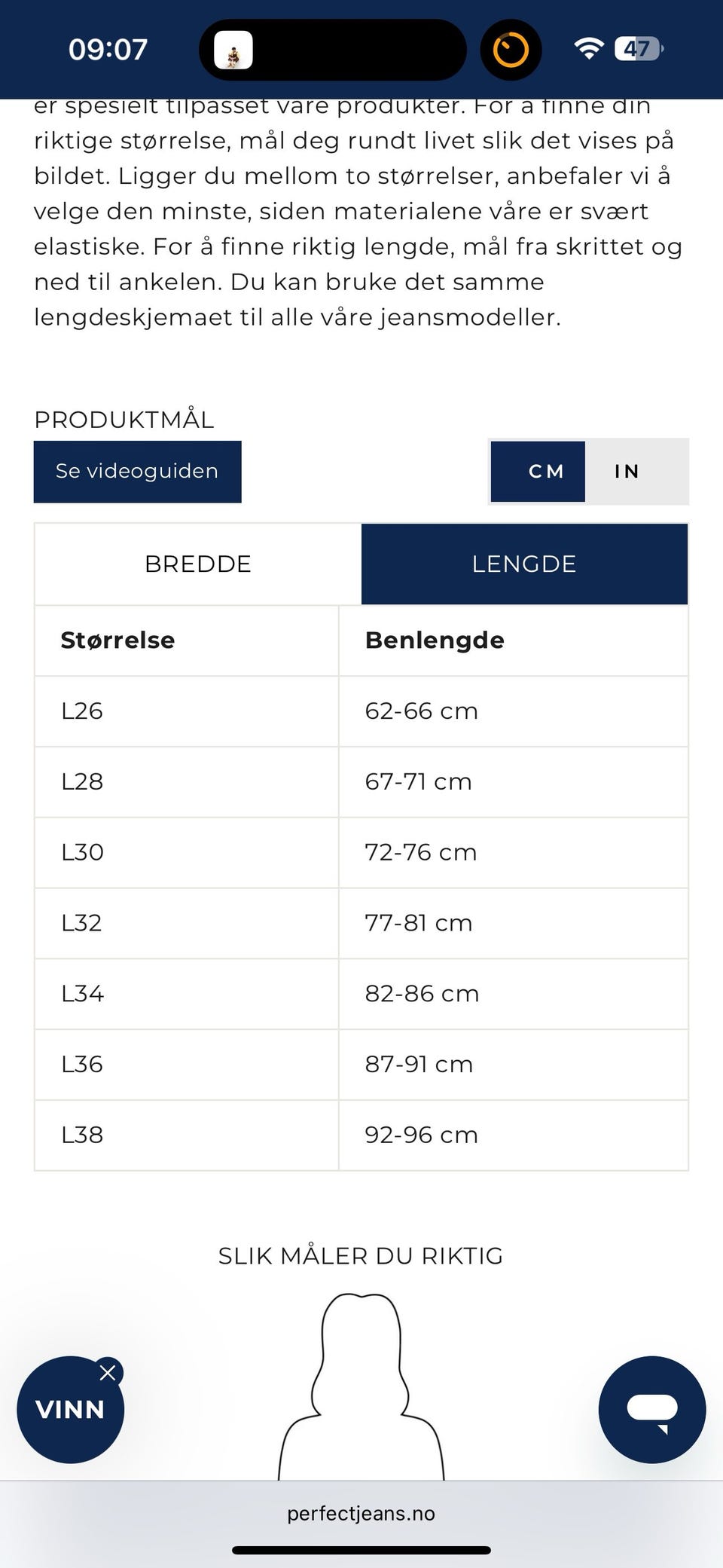
Task: Tap the Benlengde column header
Action: click(x=435, y=640)
